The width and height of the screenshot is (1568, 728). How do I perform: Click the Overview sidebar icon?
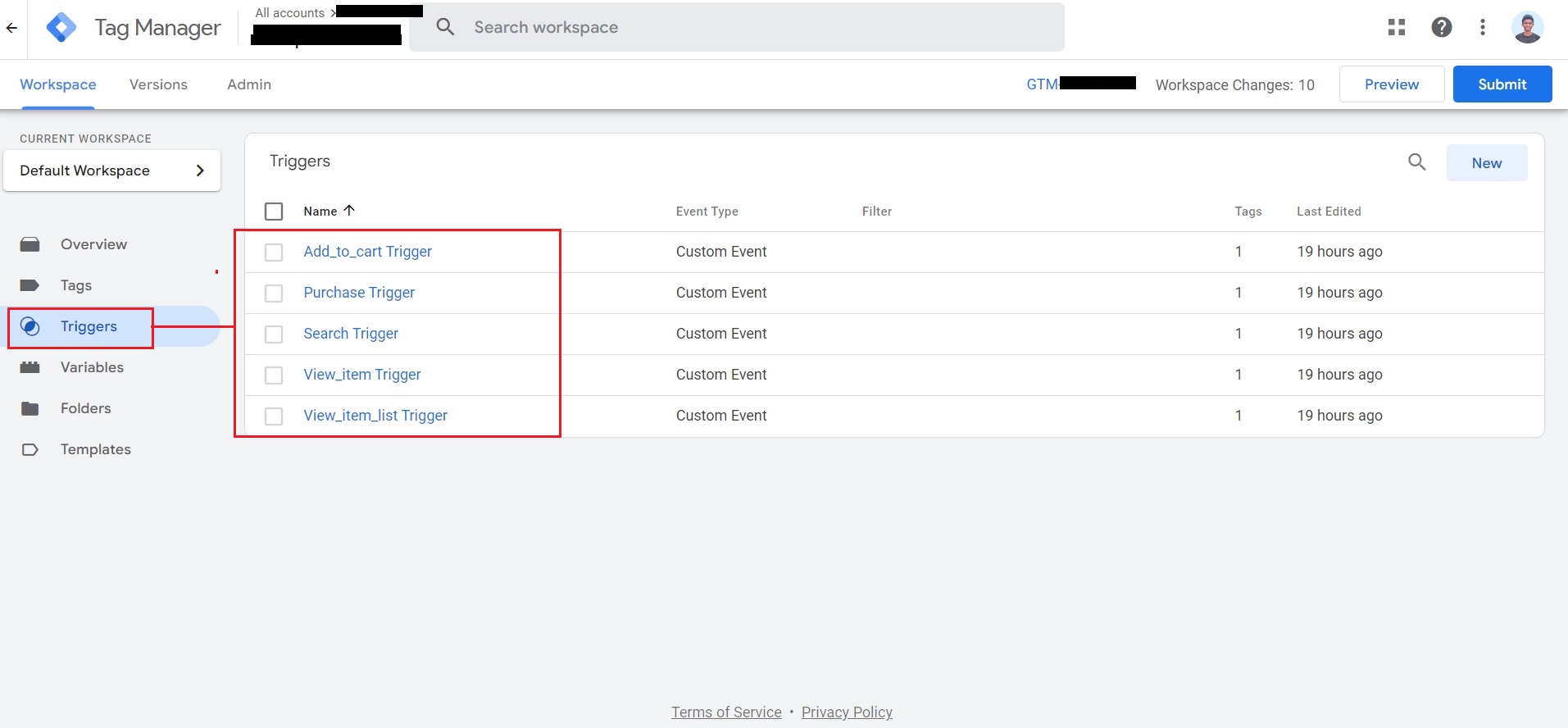30,244
